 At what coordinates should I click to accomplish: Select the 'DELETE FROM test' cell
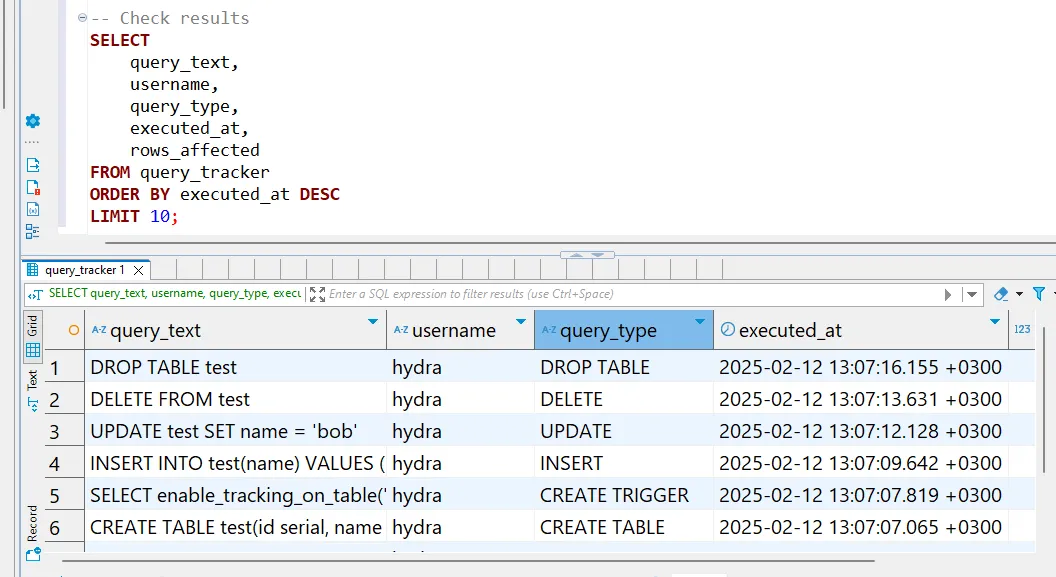236,399
